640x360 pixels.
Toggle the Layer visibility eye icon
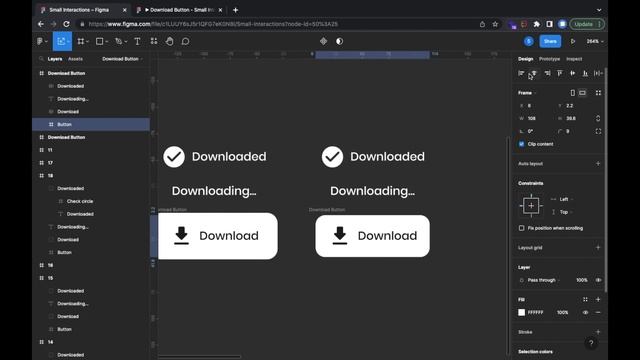598,280
